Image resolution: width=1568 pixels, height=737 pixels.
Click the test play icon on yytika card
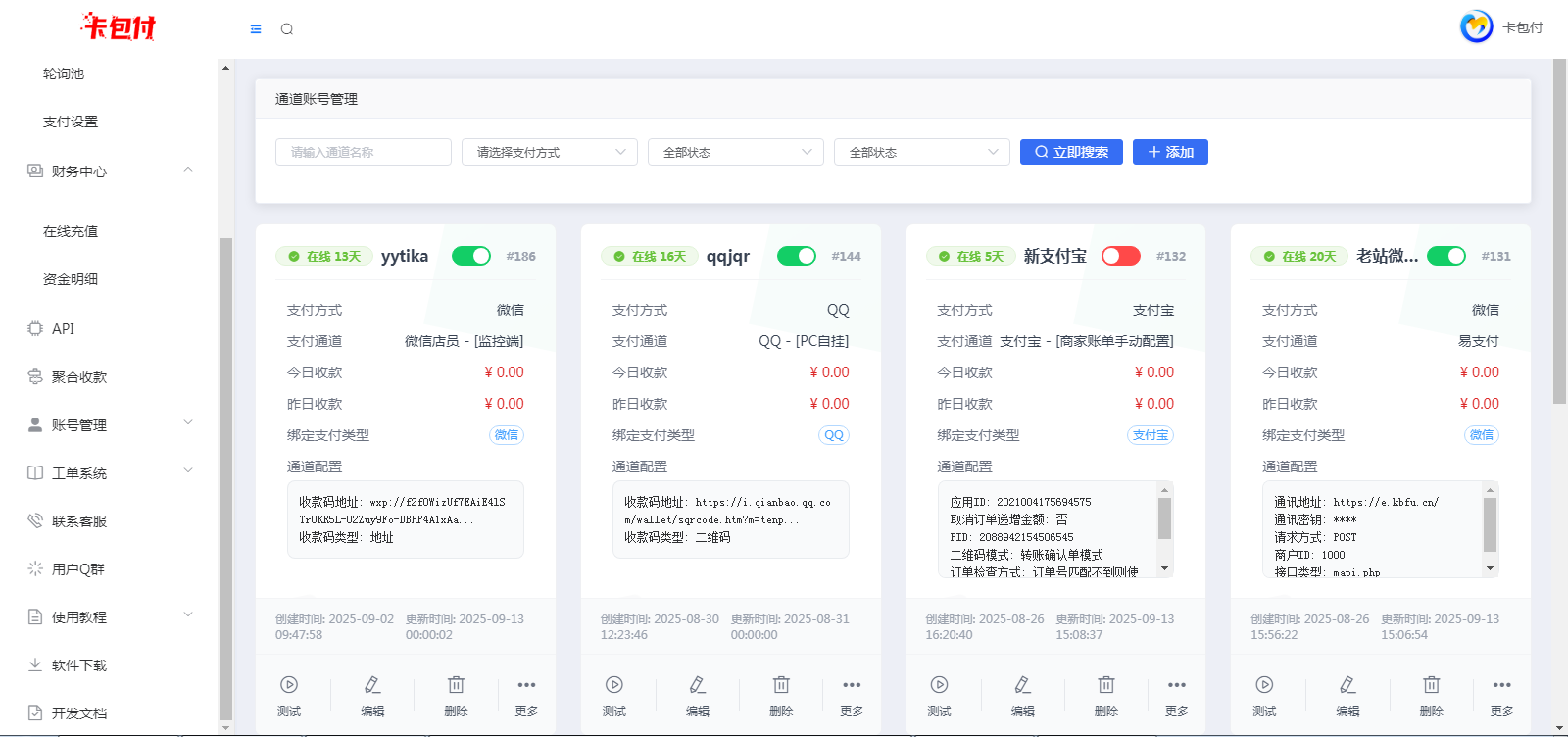click(289, 685)
